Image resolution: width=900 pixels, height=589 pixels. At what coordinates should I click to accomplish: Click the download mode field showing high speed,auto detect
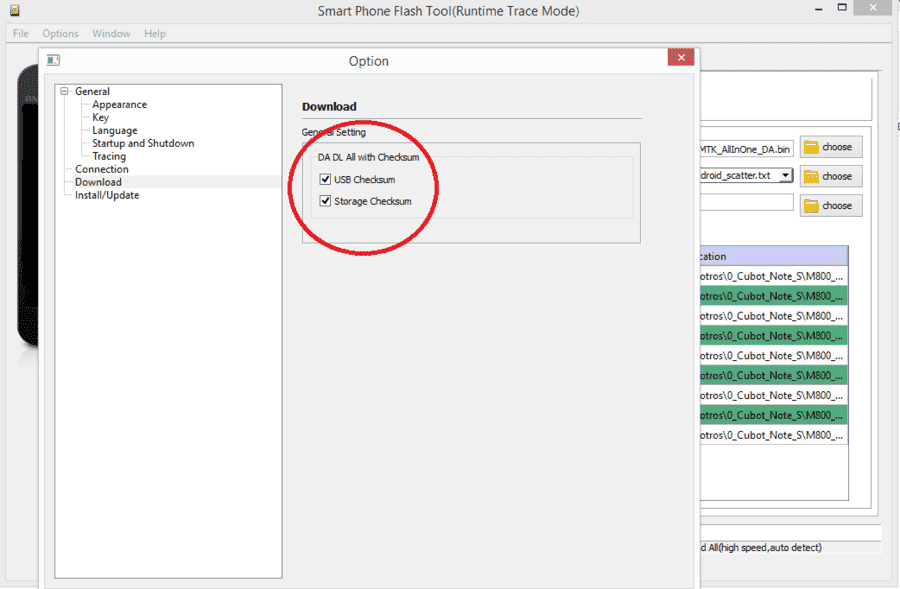[x=790, y=548]
